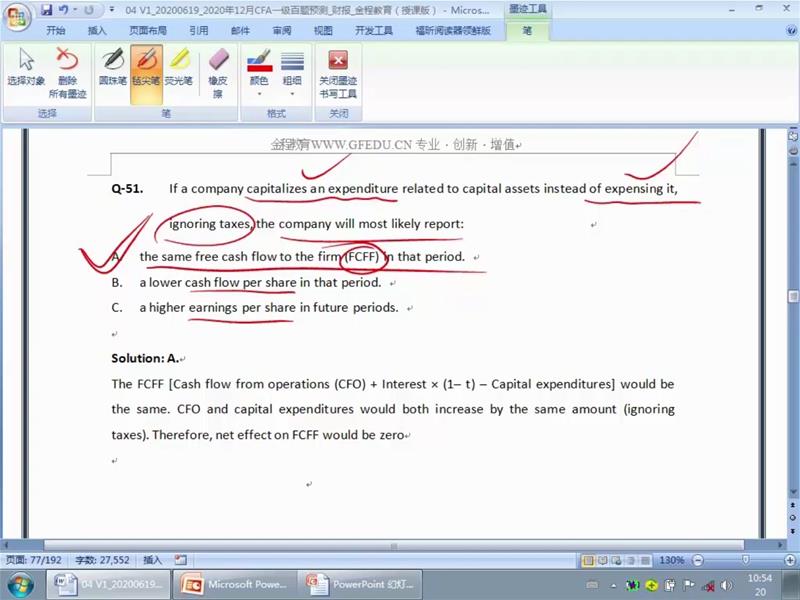Click the vertical scrollbar thumb
This screenshot has width=800, height=600.
[x=793, y=297]
